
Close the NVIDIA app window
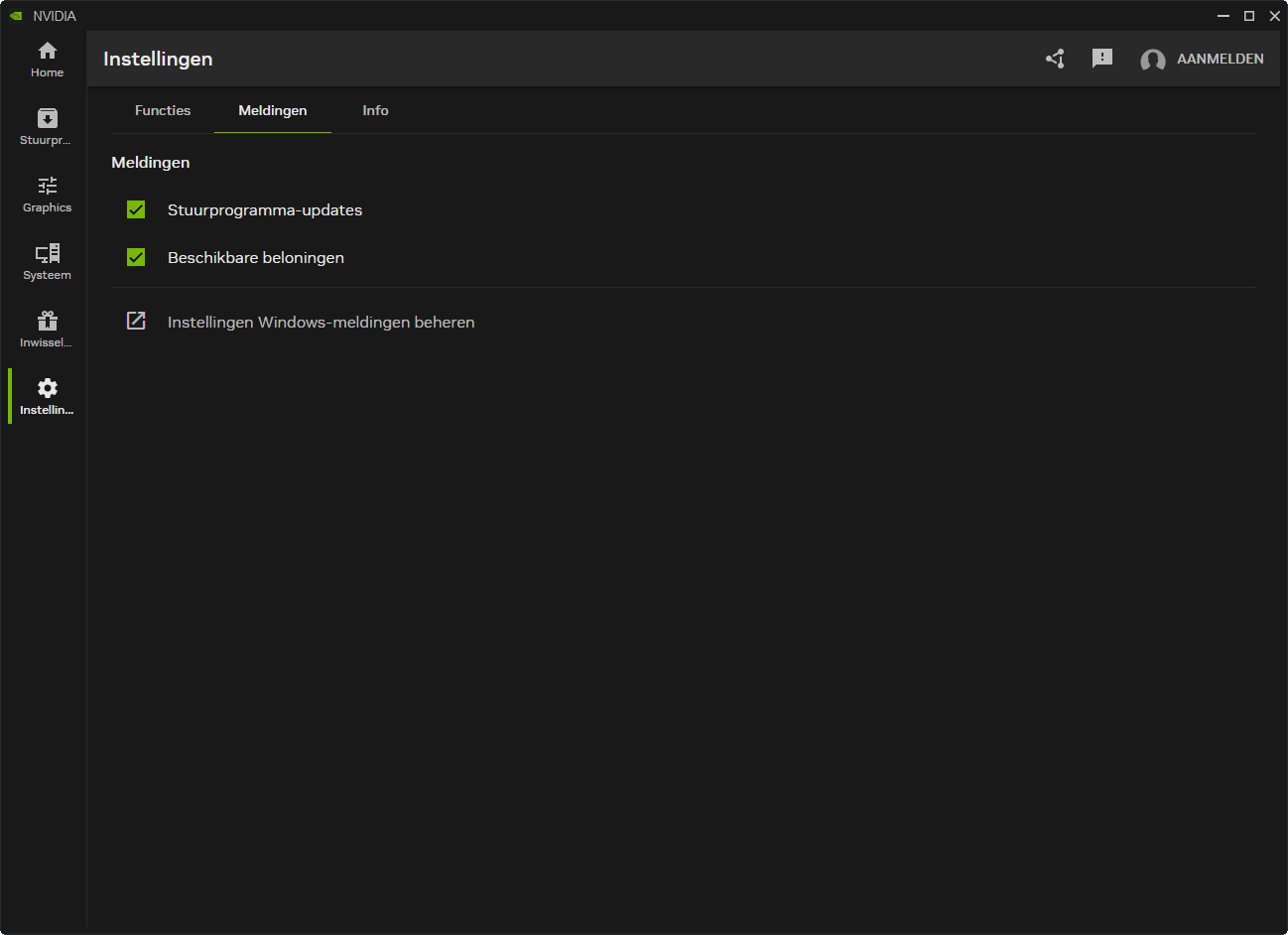point(1275,16)
